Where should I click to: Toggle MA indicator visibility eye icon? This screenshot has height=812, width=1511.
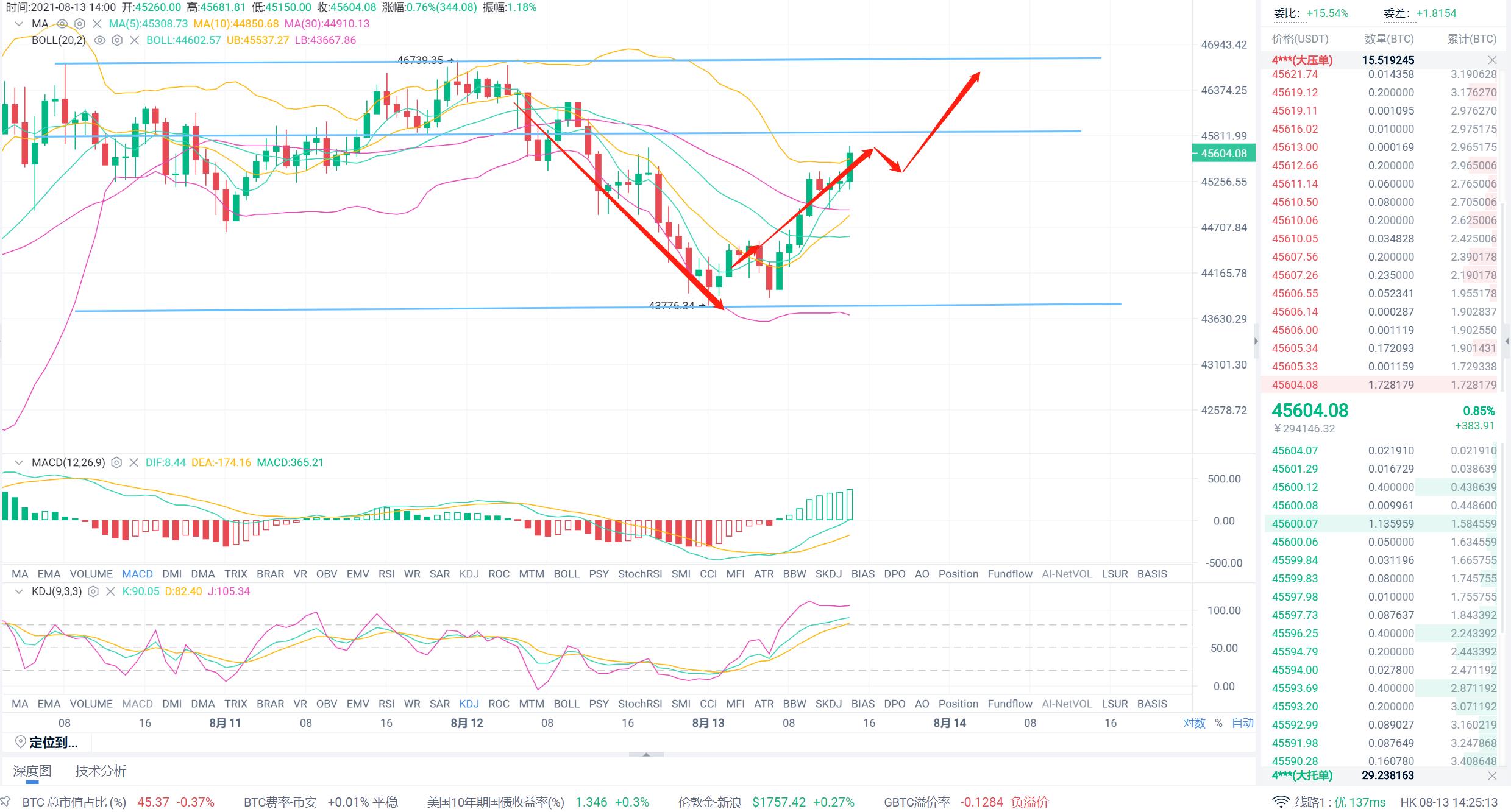point(62,24)
